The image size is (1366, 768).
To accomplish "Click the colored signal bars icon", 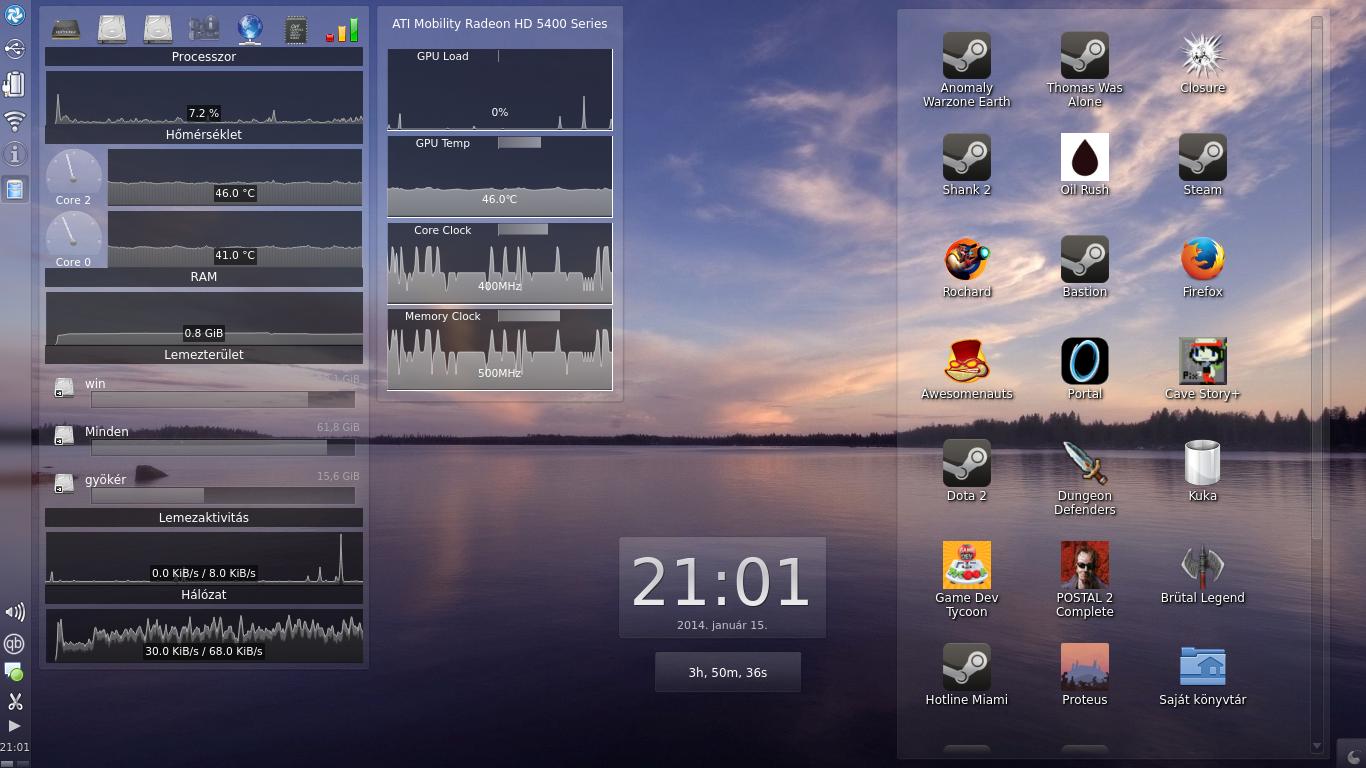I will [x=342, y=29].
